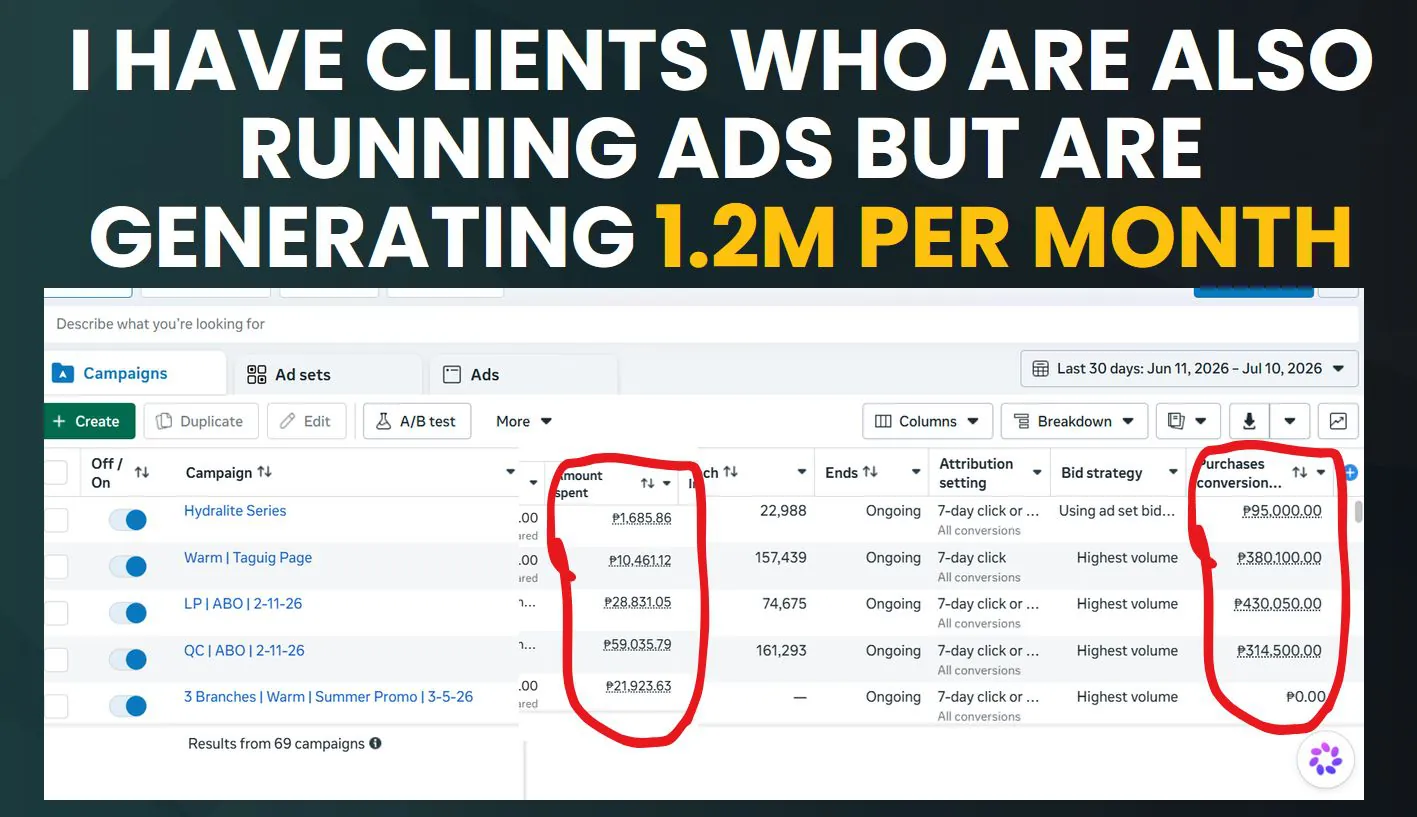1417x817 pixels.
Task: Open the charts view icon
Action: pos(1338,421)
